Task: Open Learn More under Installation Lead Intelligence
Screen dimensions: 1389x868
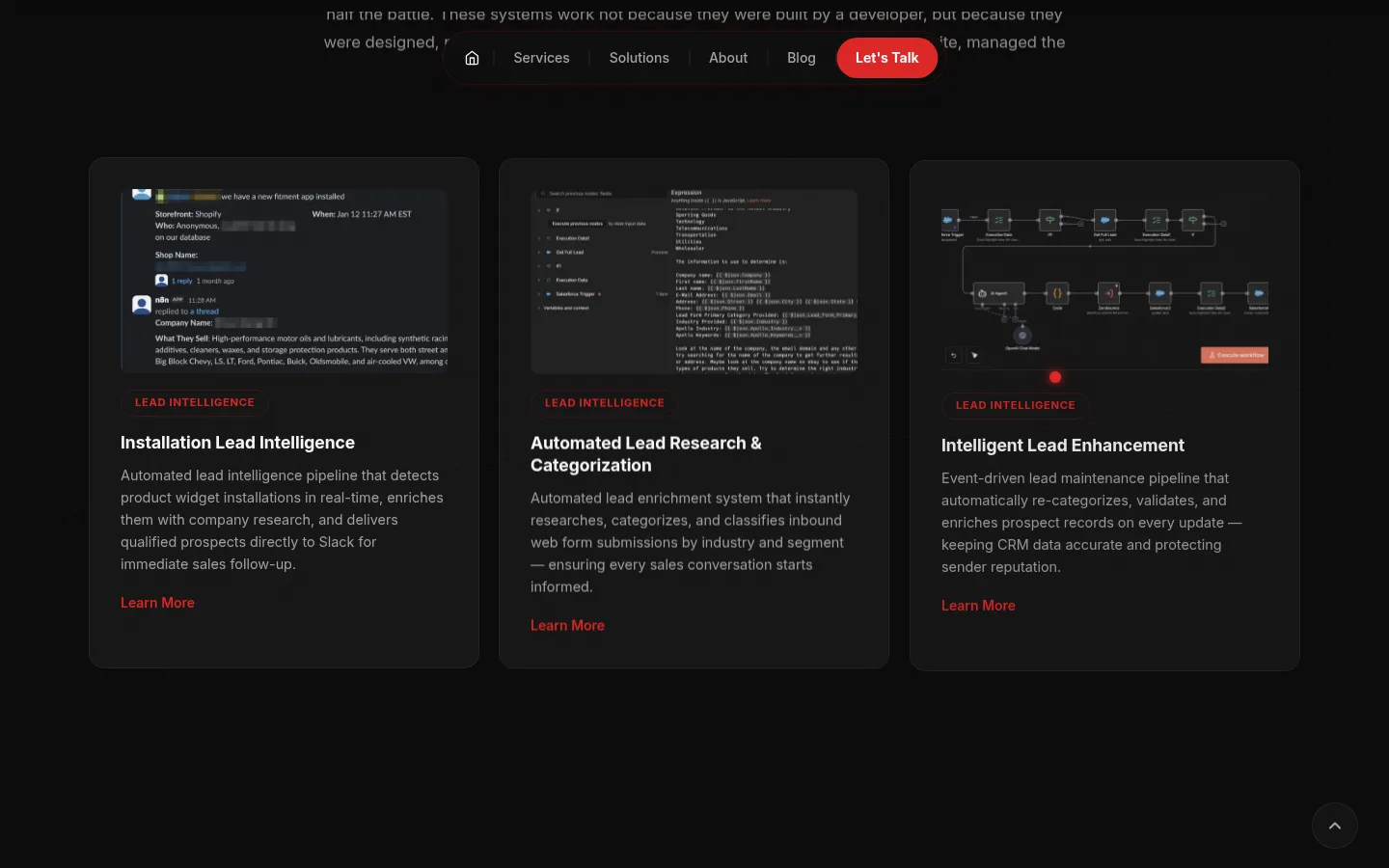Action: pyautogui.click(x=157, y=602)
